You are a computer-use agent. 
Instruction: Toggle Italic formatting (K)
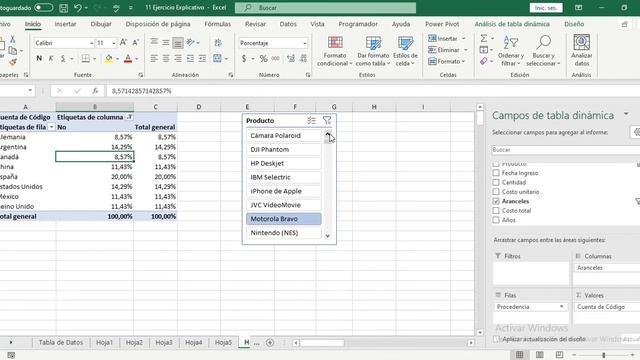click(51, 59)
